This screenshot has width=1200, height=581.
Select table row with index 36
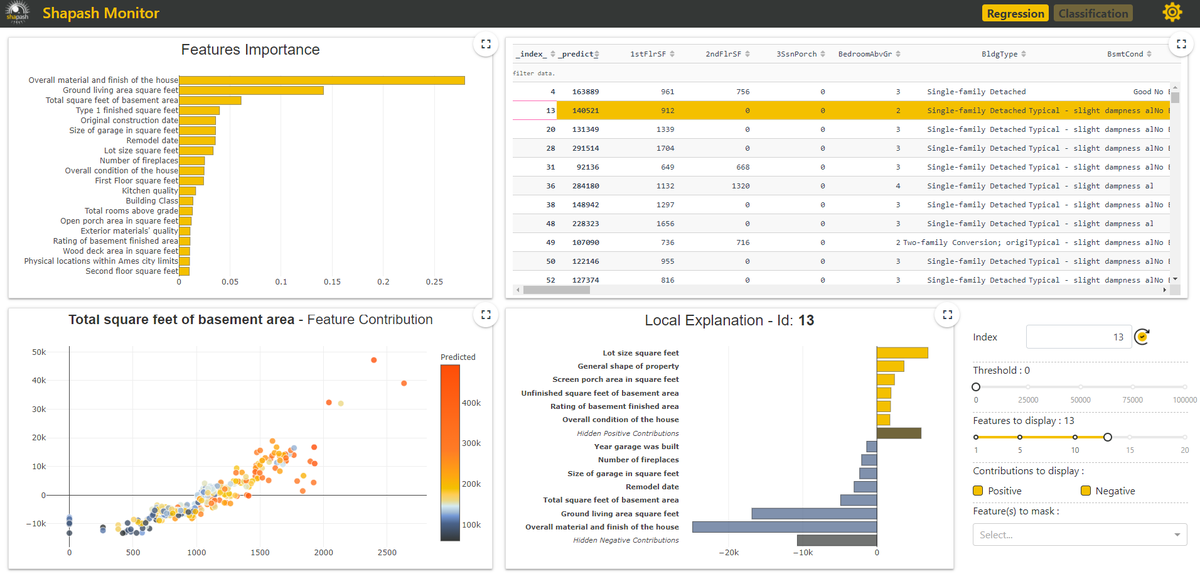click(x=842, y=186)
